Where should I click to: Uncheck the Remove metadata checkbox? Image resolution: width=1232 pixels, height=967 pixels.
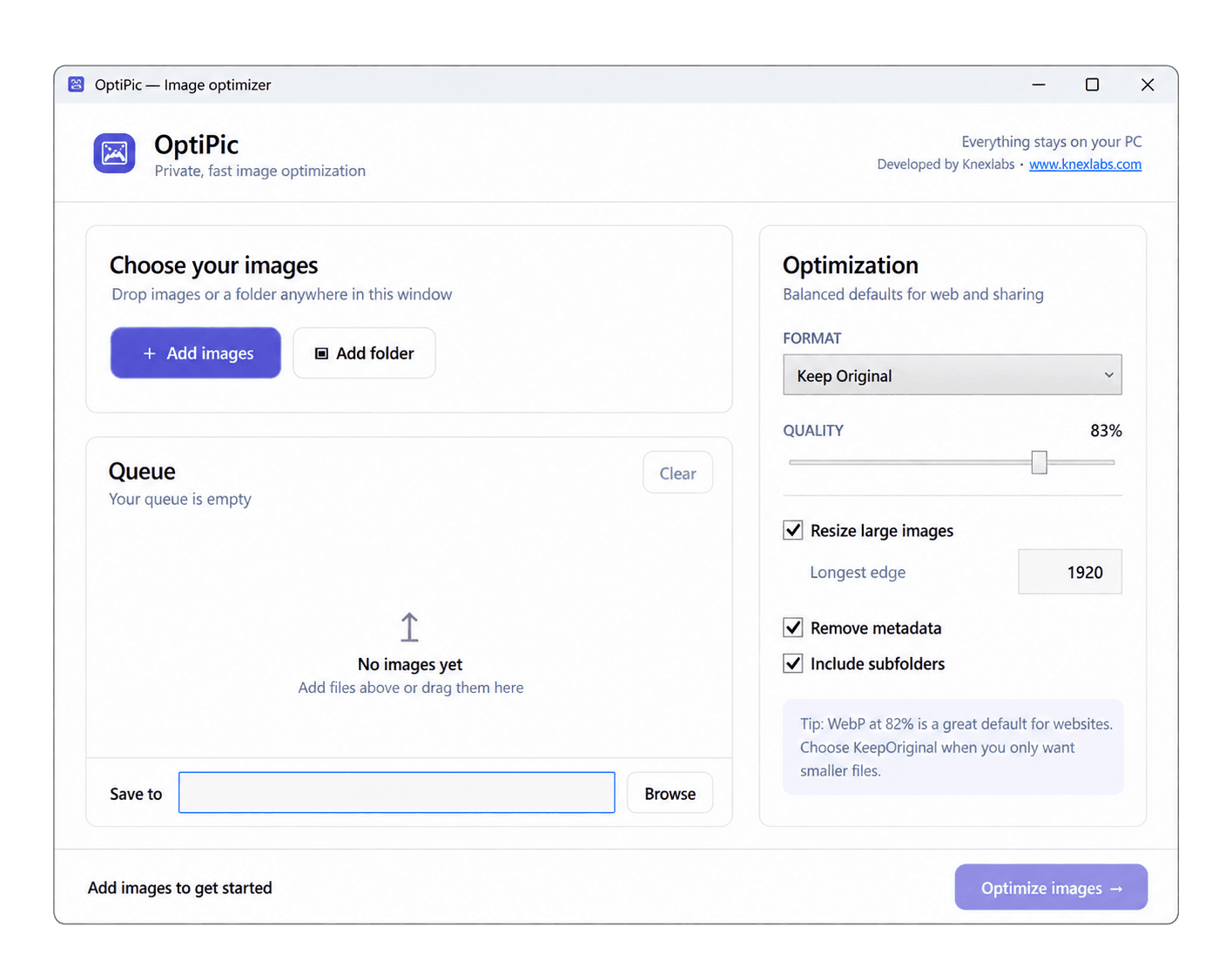pos(792,628)
